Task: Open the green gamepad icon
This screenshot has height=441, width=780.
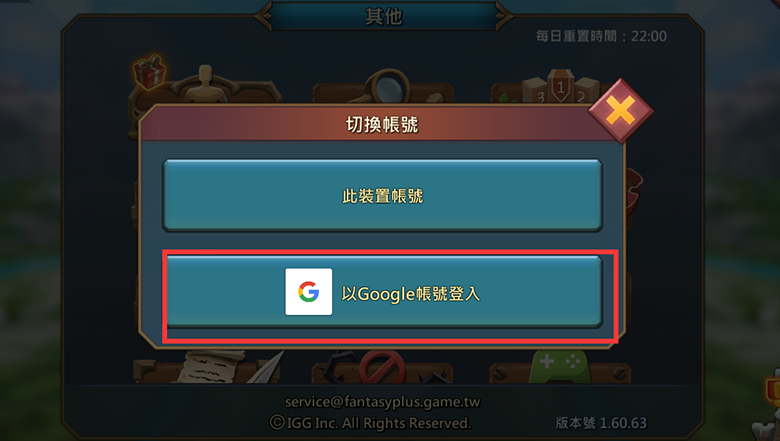Action: (560, 367)
